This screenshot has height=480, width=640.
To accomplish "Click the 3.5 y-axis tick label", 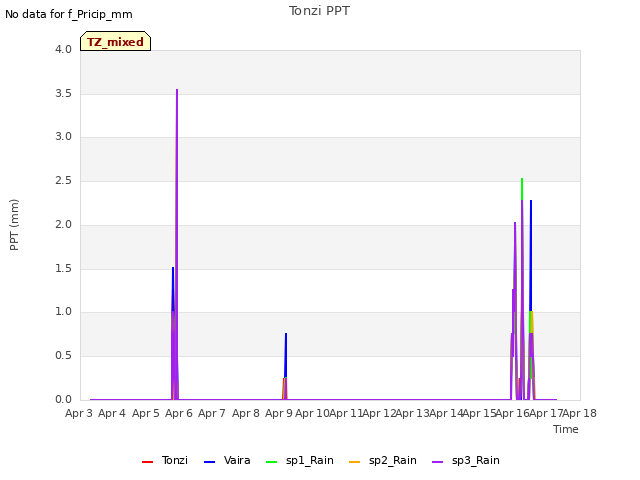I will [x=63, y=93].
